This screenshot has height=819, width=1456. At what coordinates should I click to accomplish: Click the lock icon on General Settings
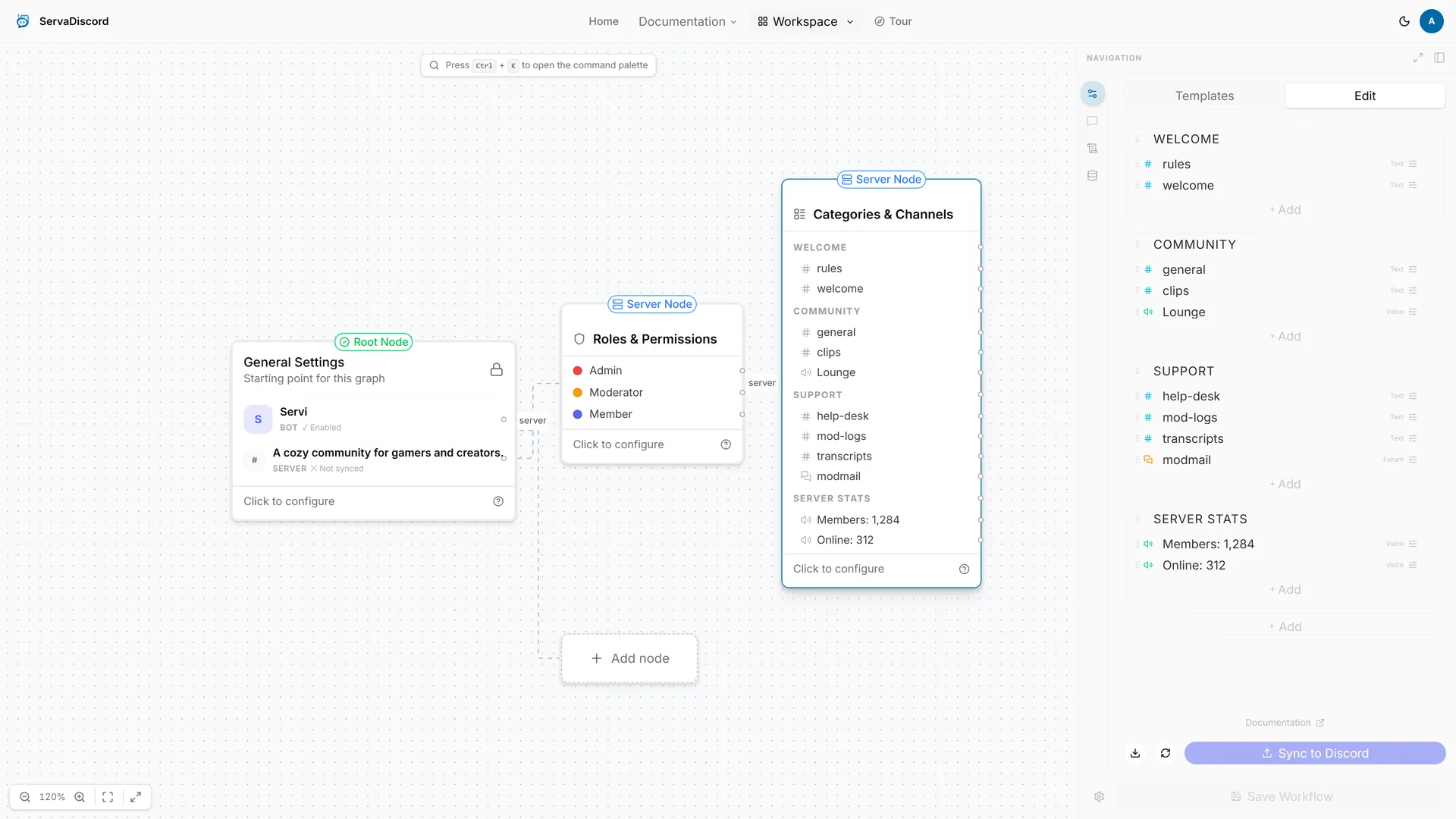[496, 369]
